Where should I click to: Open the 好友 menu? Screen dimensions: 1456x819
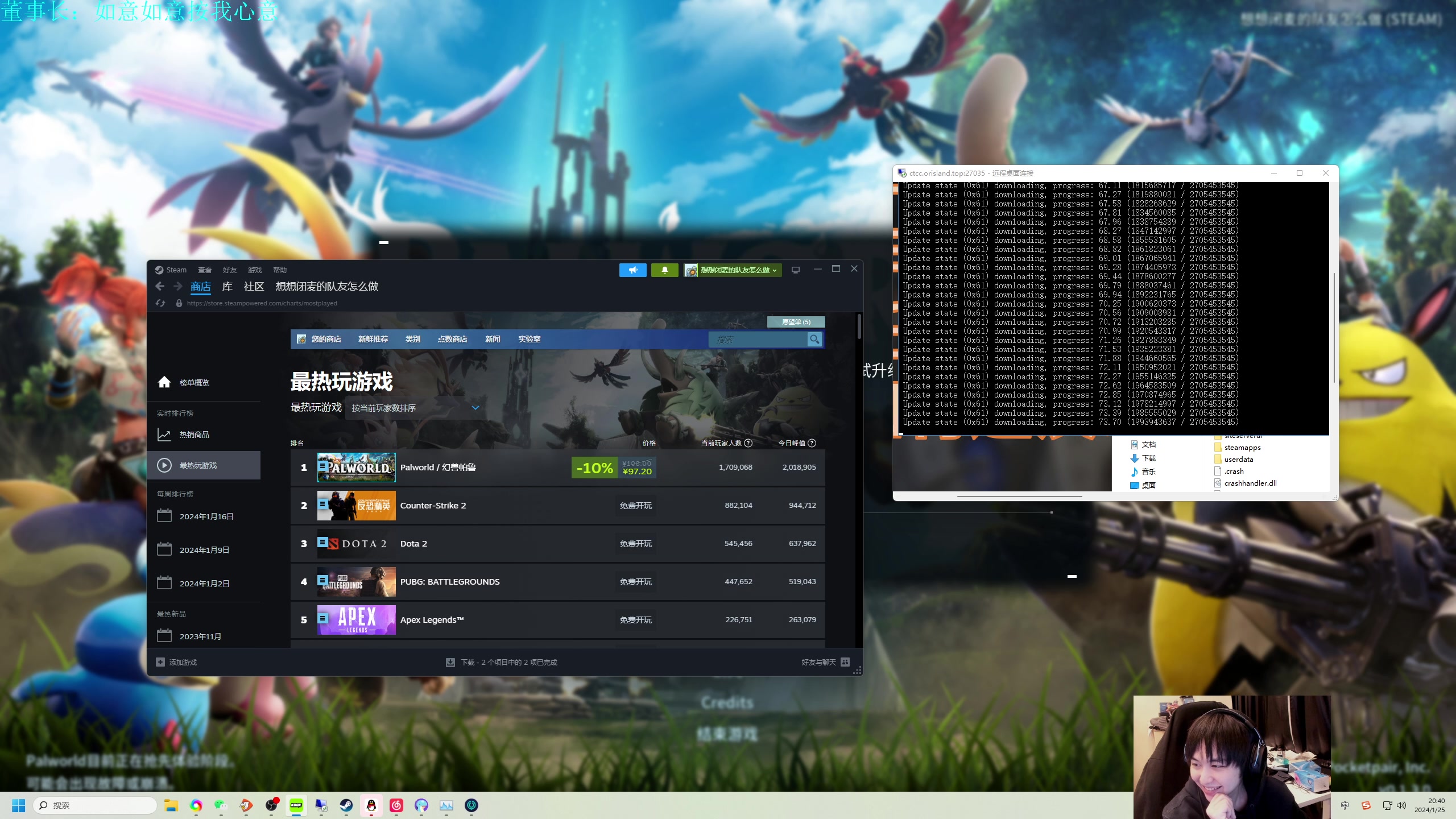(x=230, y=270)
